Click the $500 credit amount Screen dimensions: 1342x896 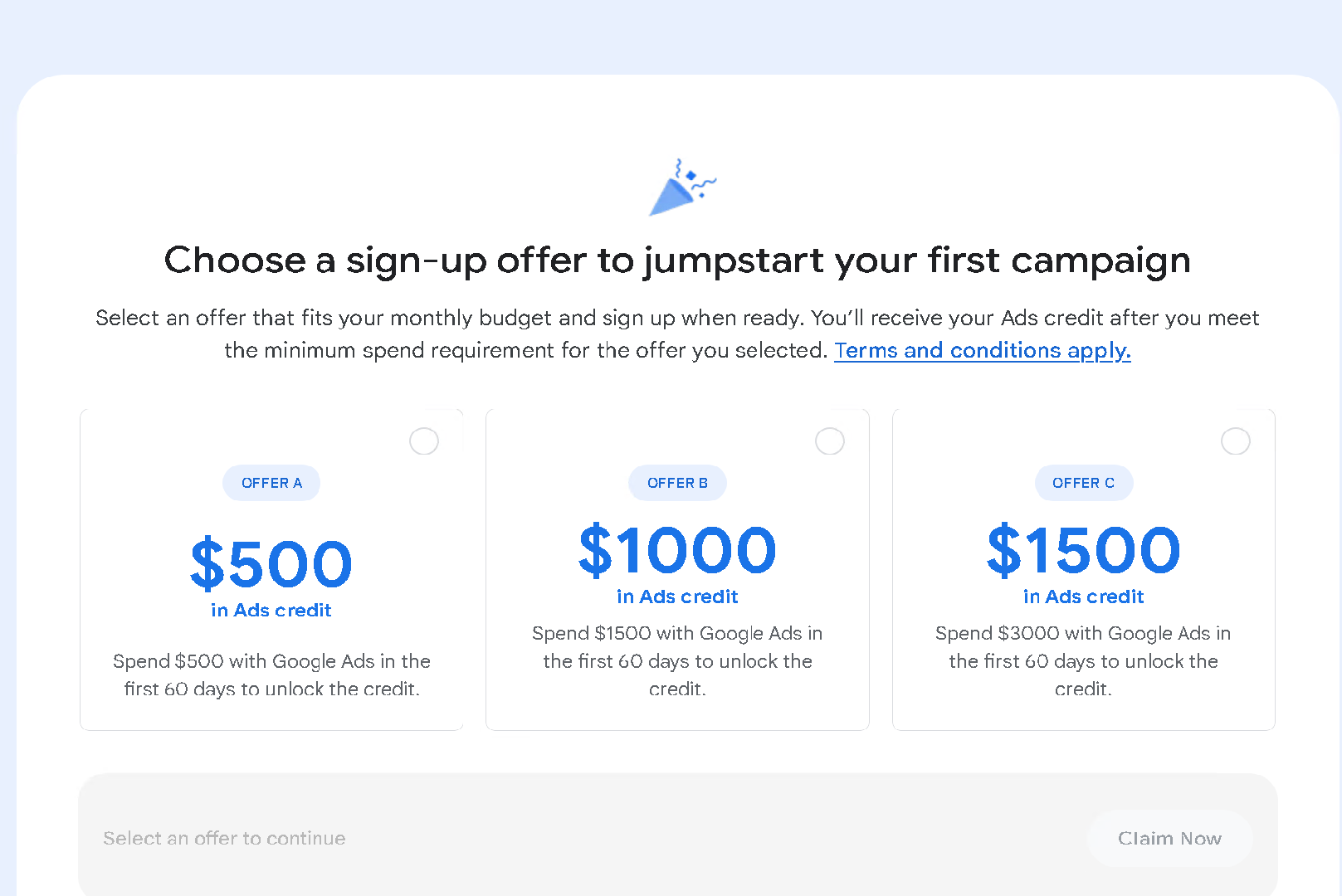tap(271, 564)
